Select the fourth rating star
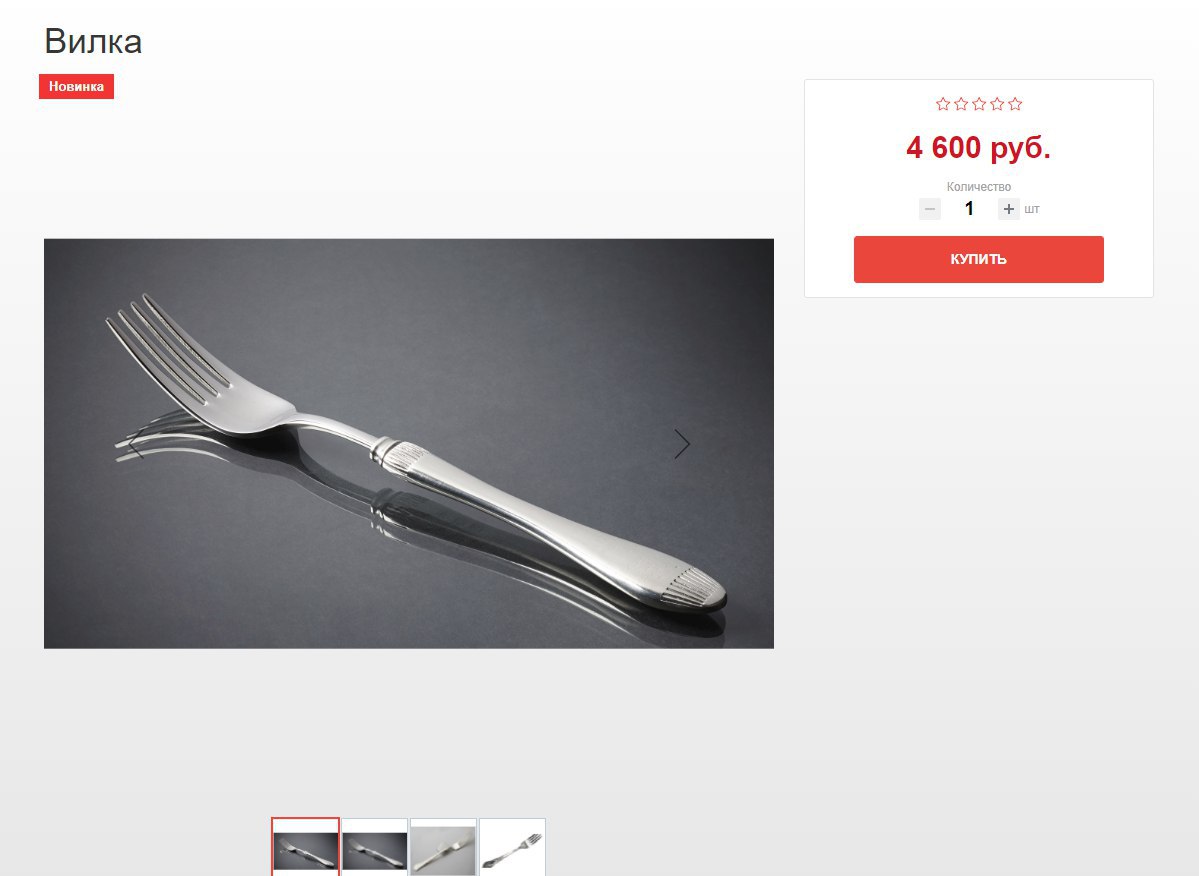 tap(997, 104)
